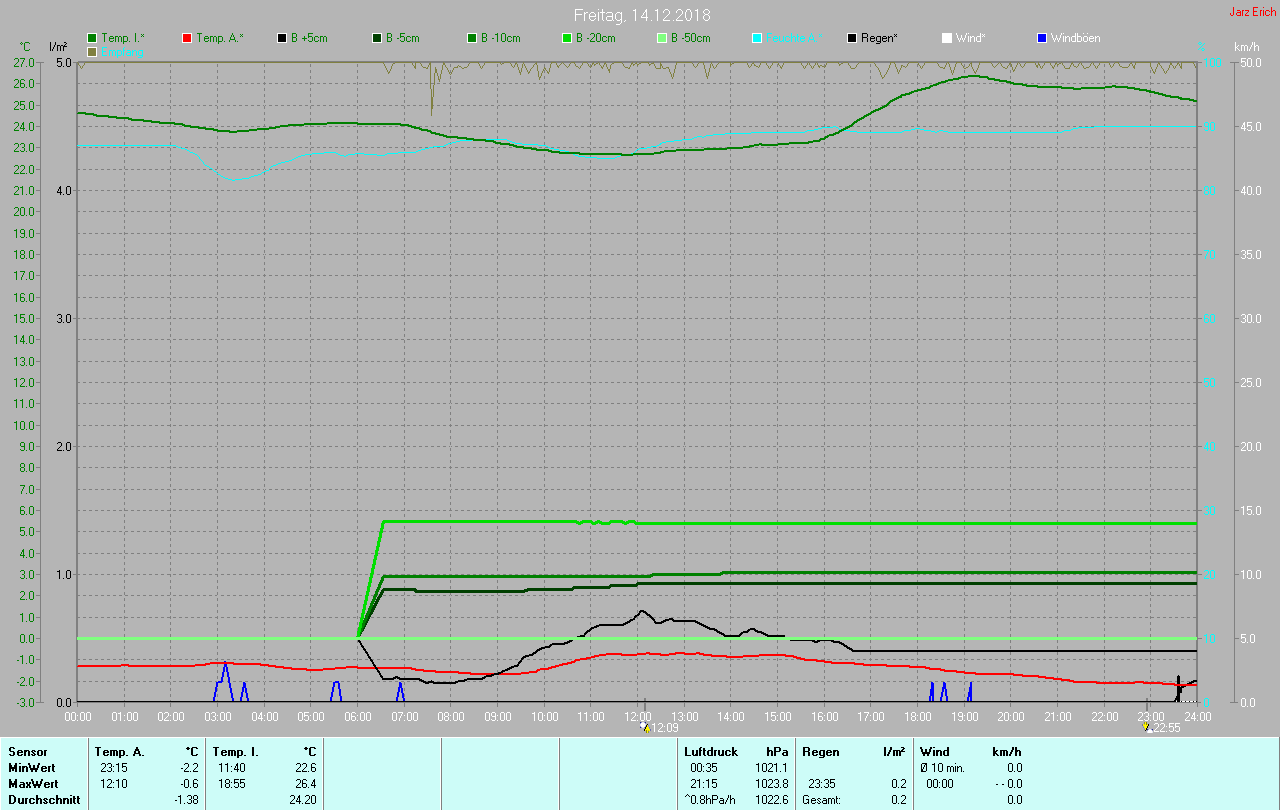Click the 12:00 label on time axis
Screen dimensions: 1280x810
(x=638, y=716)
